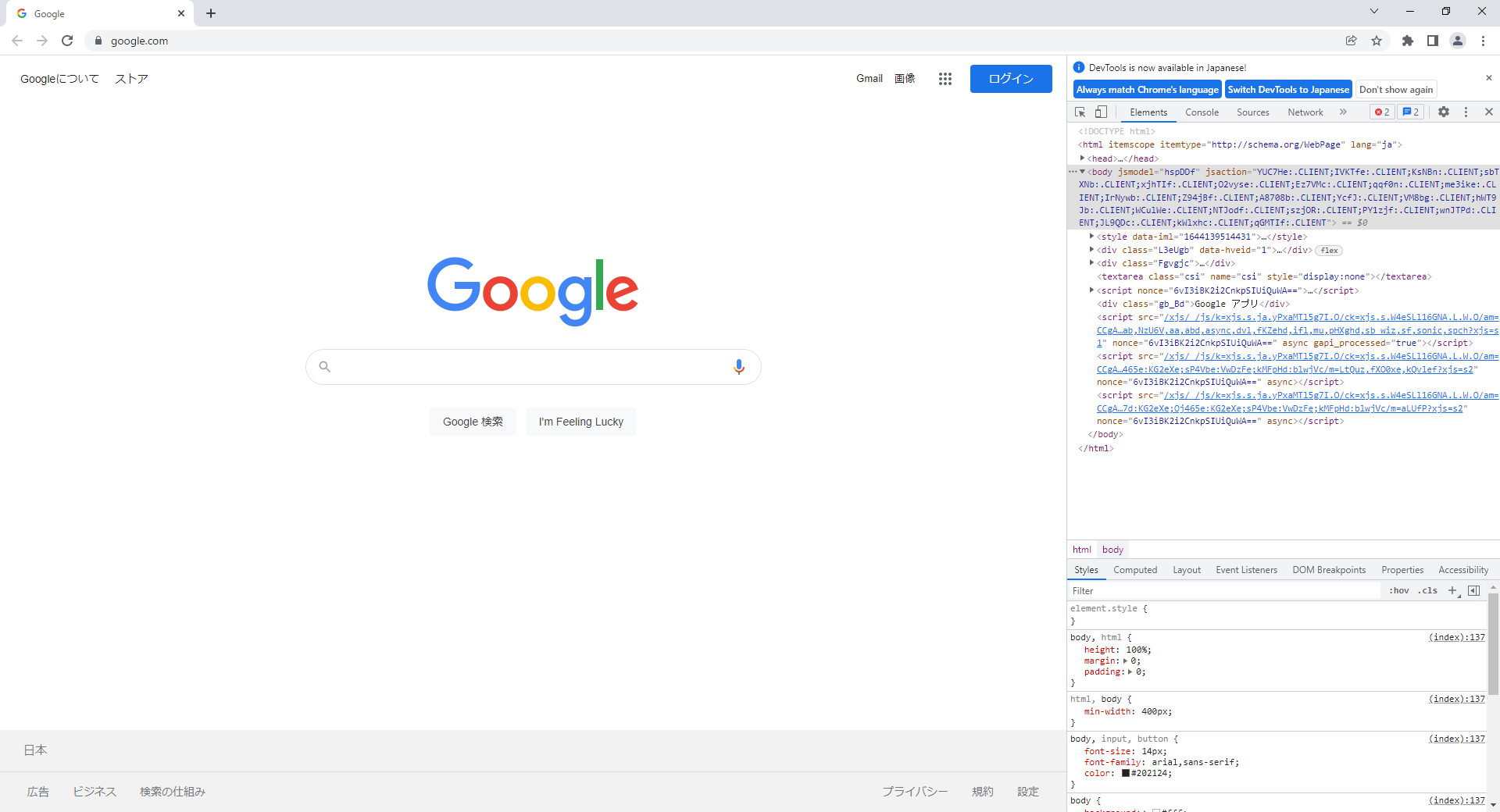This screenshot has height=812, width=1500.
Task: Click the flex badge on L3eUgb div
Action: [1329, 251]
